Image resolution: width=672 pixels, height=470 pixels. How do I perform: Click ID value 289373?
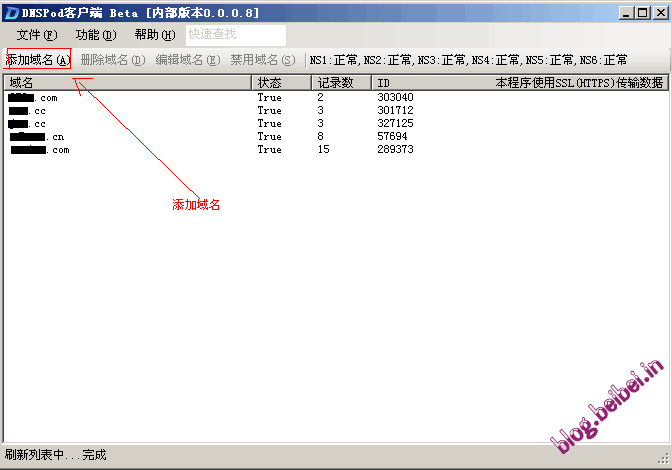(x=395, y=149)
